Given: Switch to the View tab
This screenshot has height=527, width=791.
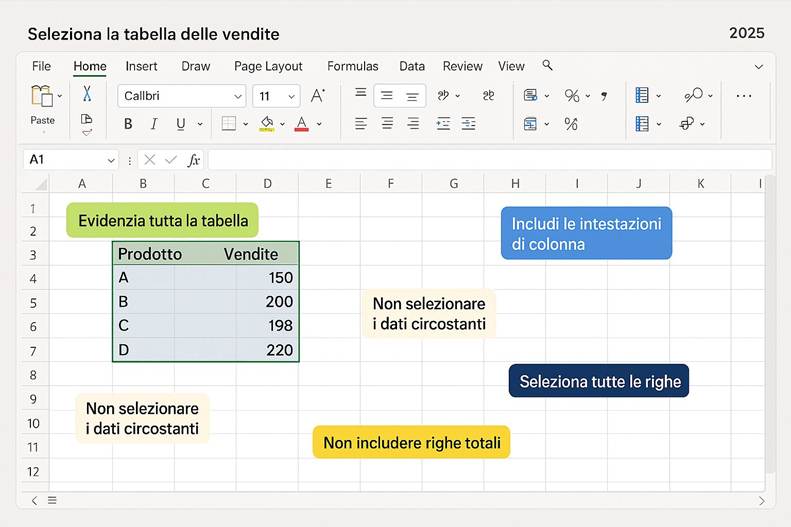Looking at the screenshot, I should (x=511, y=66).
